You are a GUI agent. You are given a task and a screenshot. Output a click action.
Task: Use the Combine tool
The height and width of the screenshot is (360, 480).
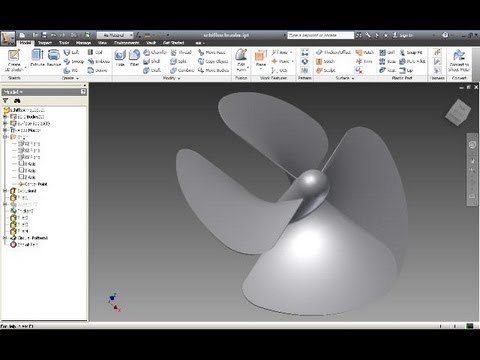coord(182,70)
